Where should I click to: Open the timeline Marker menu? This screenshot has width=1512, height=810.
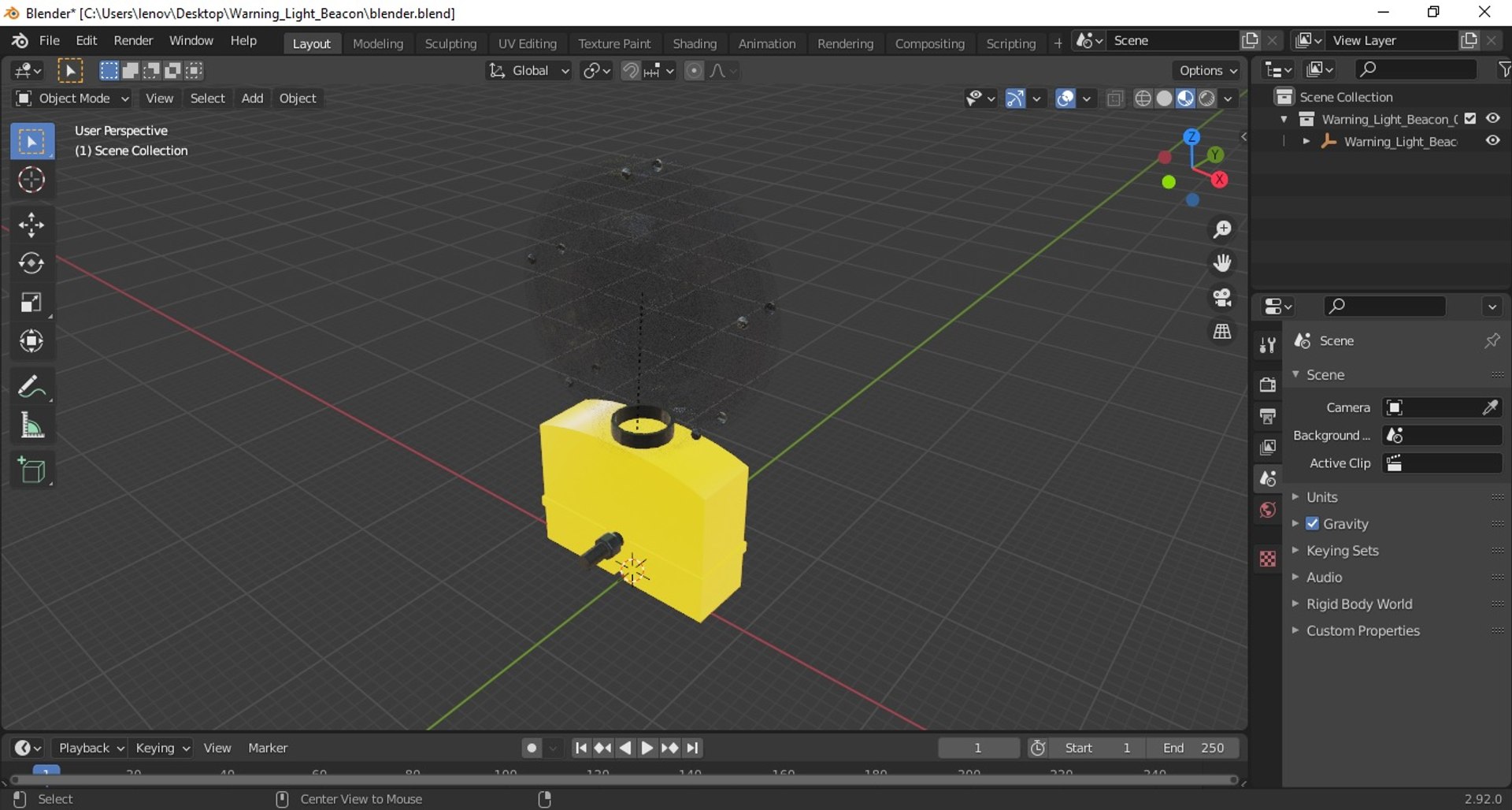268,748
